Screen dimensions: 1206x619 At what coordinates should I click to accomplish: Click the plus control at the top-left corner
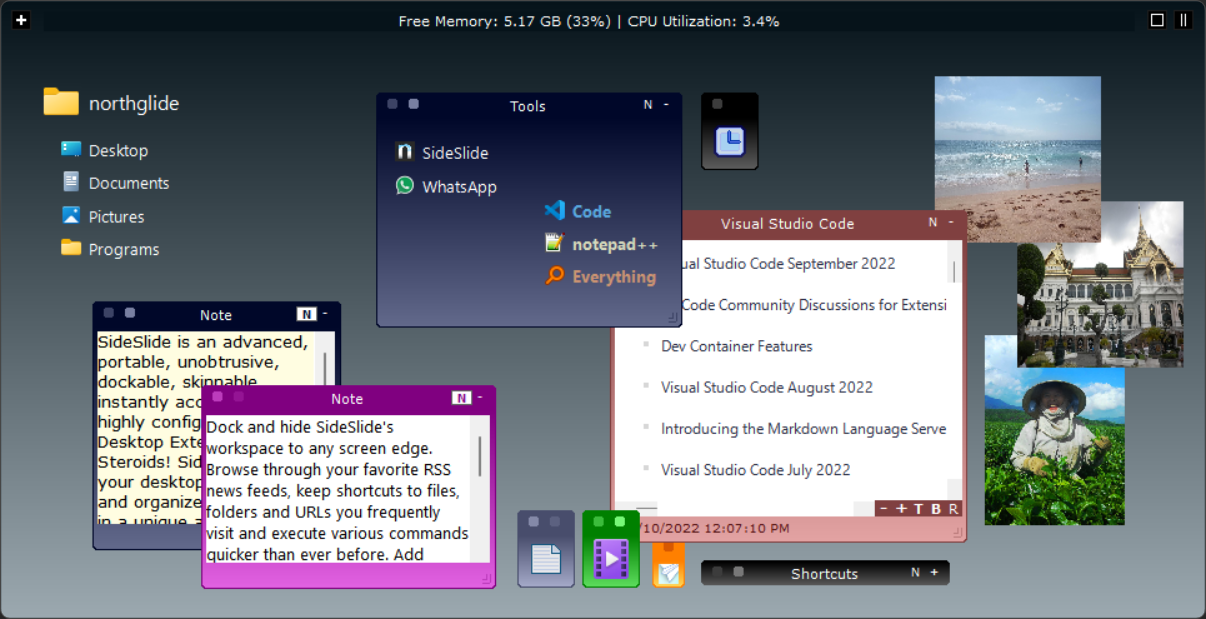(21, 19)
